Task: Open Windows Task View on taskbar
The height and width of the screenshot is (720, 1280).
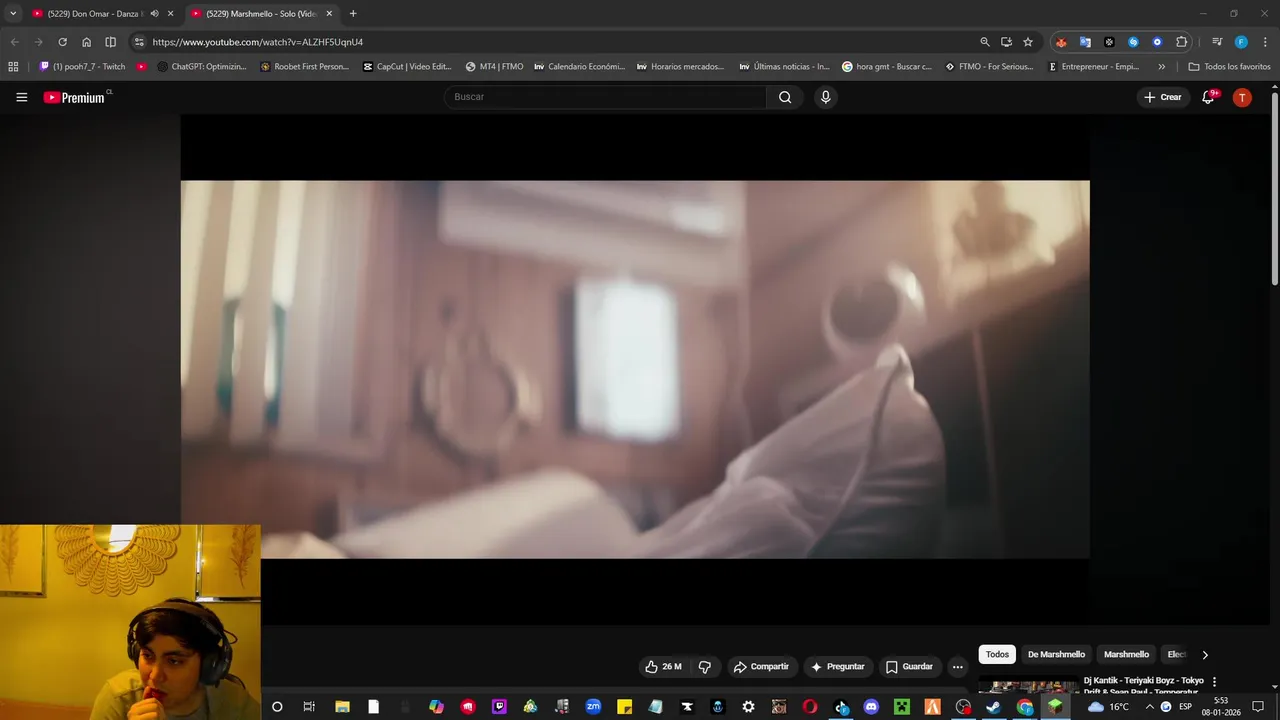Action: tap(309, 707)
